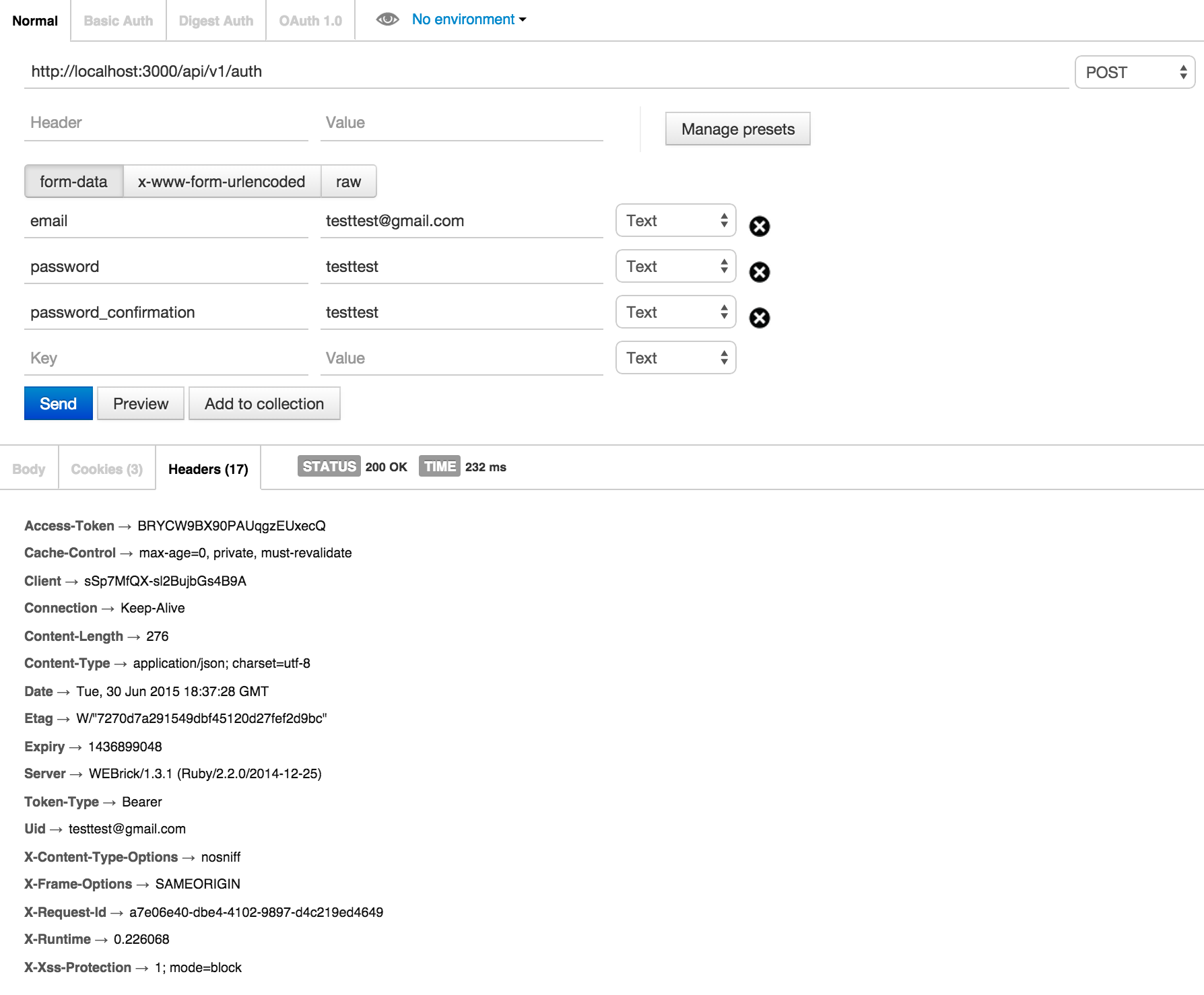The image size is (1204, 995).
Task: Click the request URL input field
Action: [x=545, y=72]
